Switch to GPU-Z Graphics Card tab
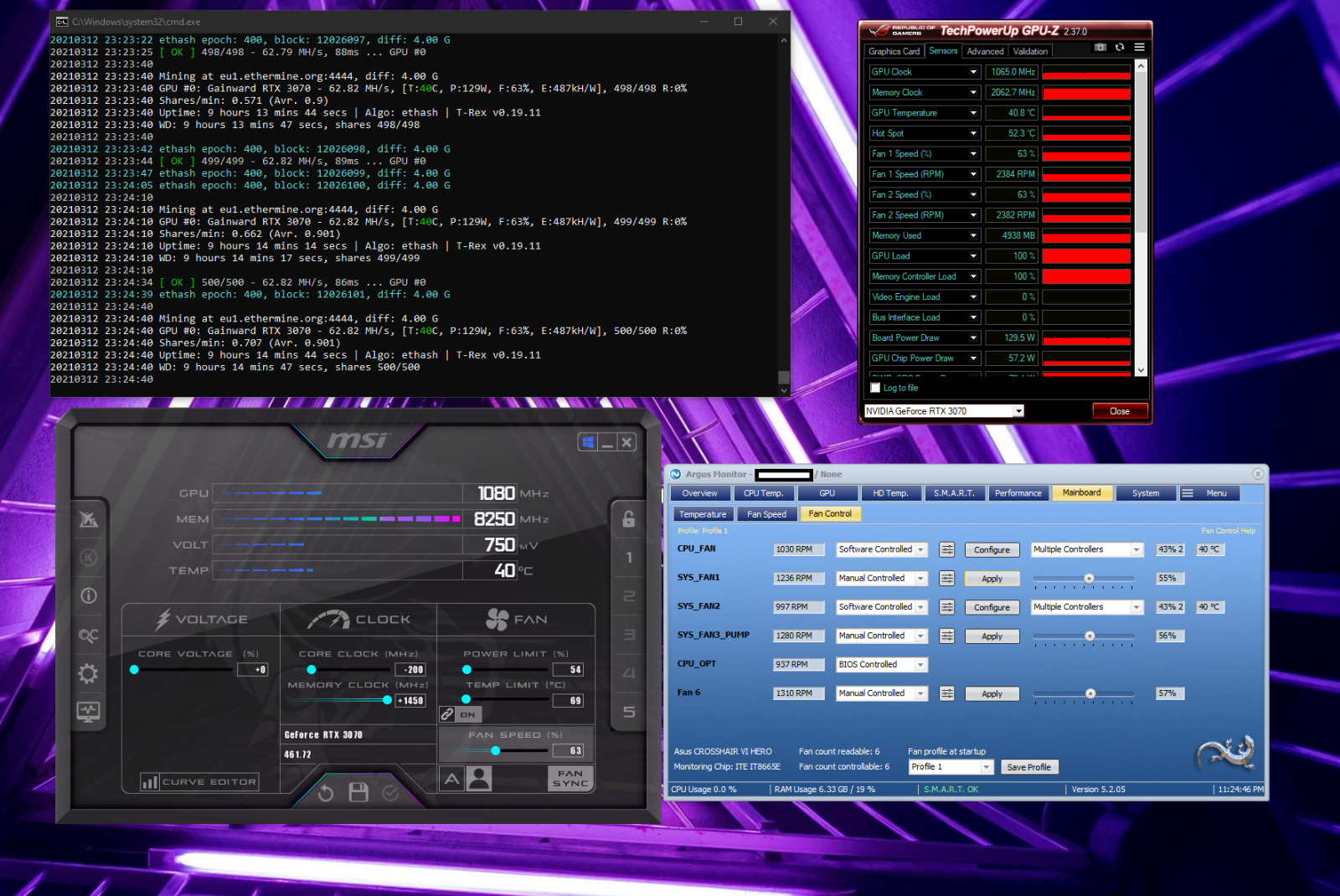This screenshot has width=1340, height=896. pos(894,52)
